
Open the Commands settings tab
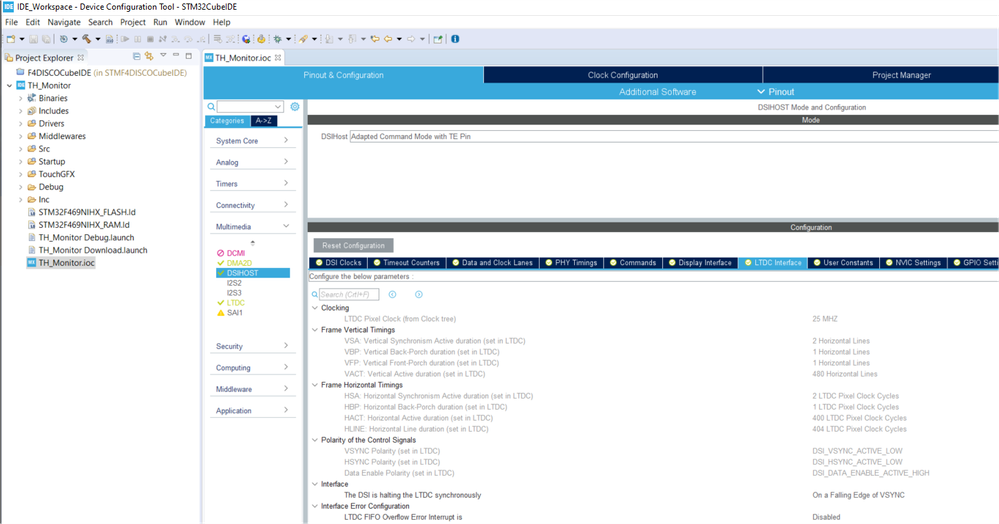pyautogui.click(x=632, y=263)
